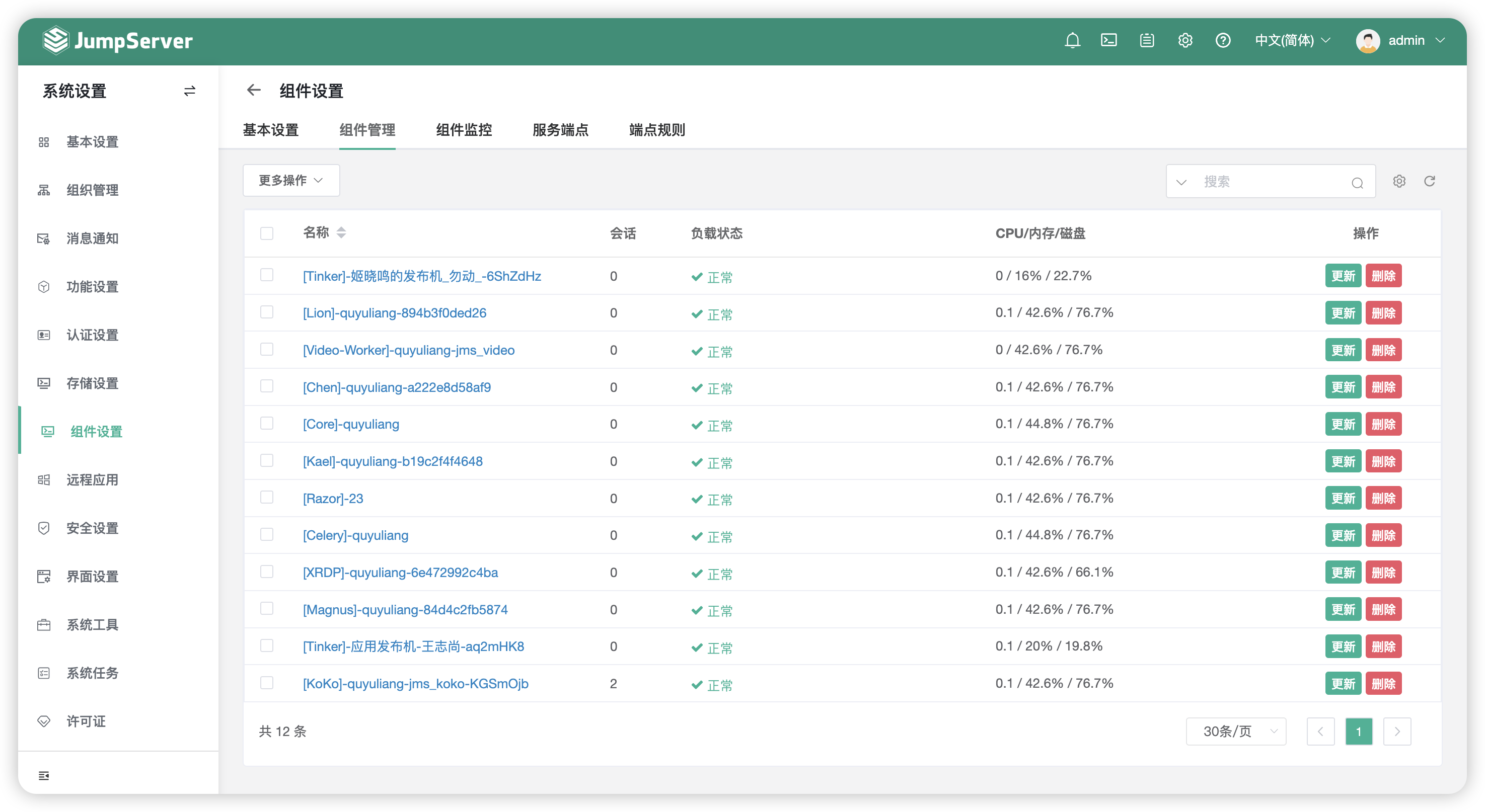Viewport: 1485px width, 812px height.
Task: Open the 30条/页 page size dropdown
Action: tap(1236, 732)
